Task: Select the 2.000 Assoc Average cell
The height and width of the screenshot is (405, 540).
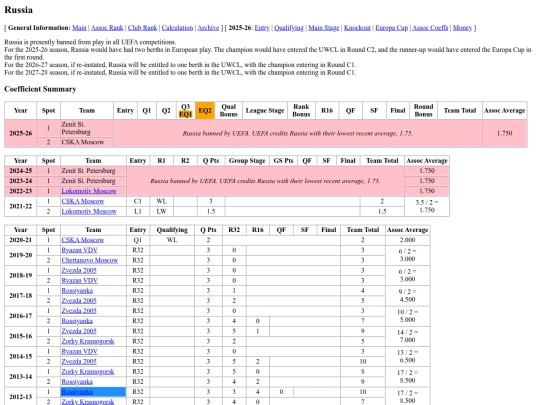Action: click(x=407, y=240)
